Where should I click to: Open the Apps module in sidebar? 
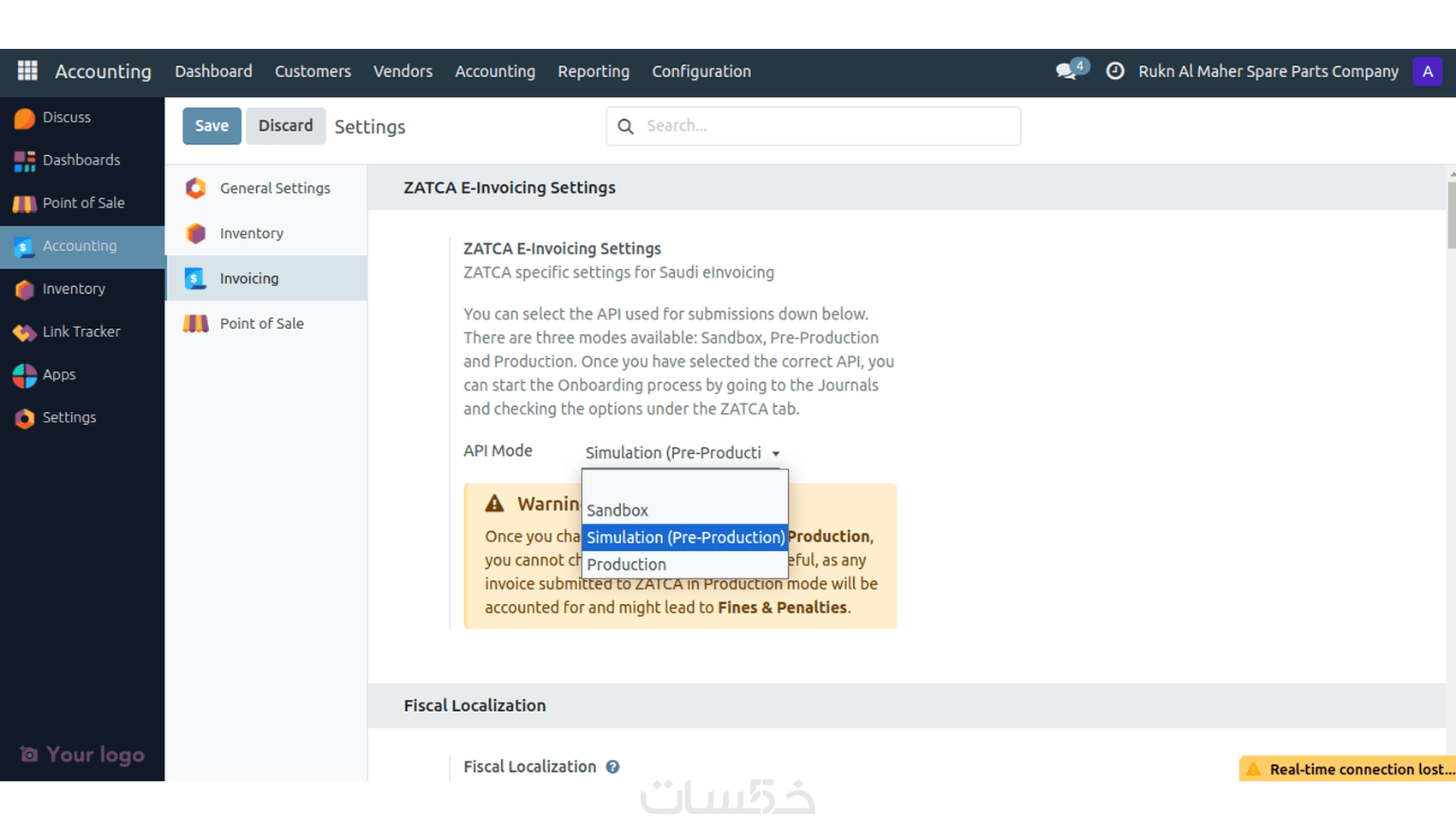tap(59, 374)
